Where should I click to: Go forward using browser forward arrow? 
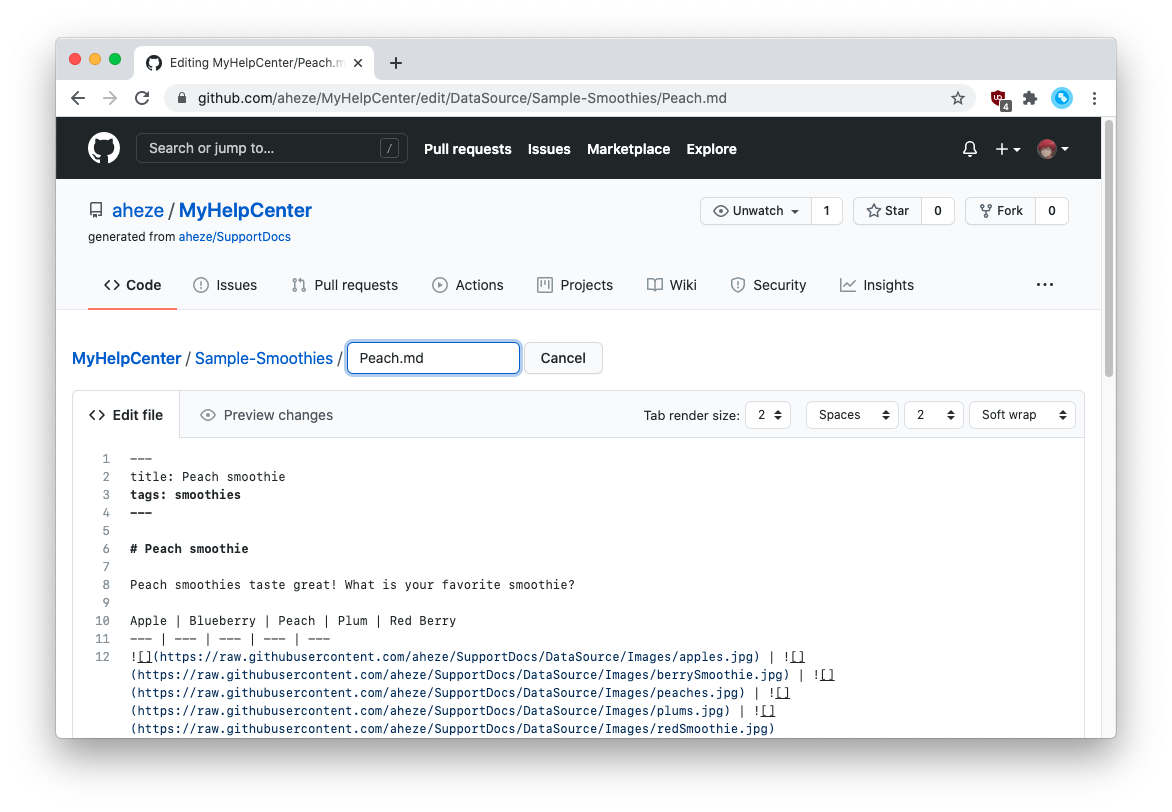coord(110,98)
